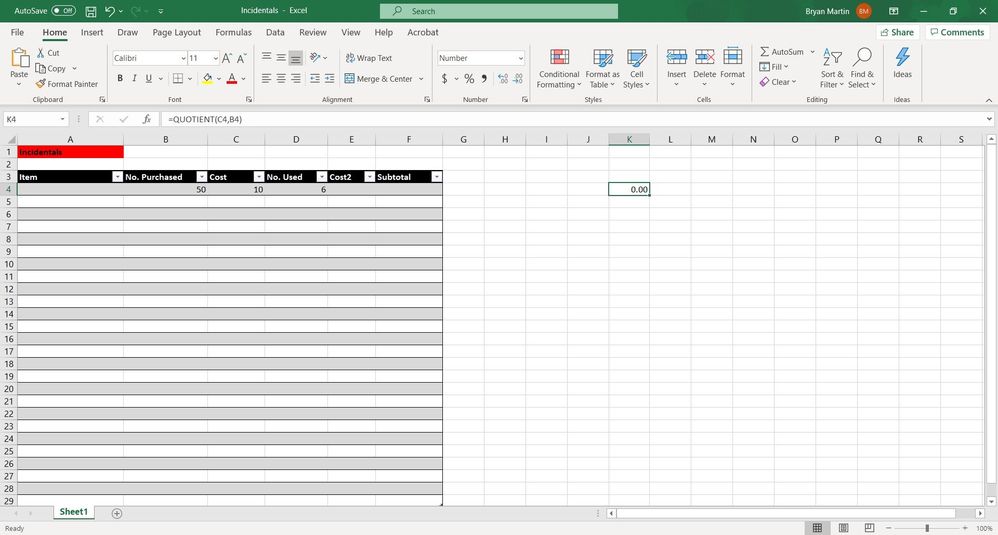Click Format cells icon in Cells group
This screenshot has height=535, width=998.
pos(733,57)
